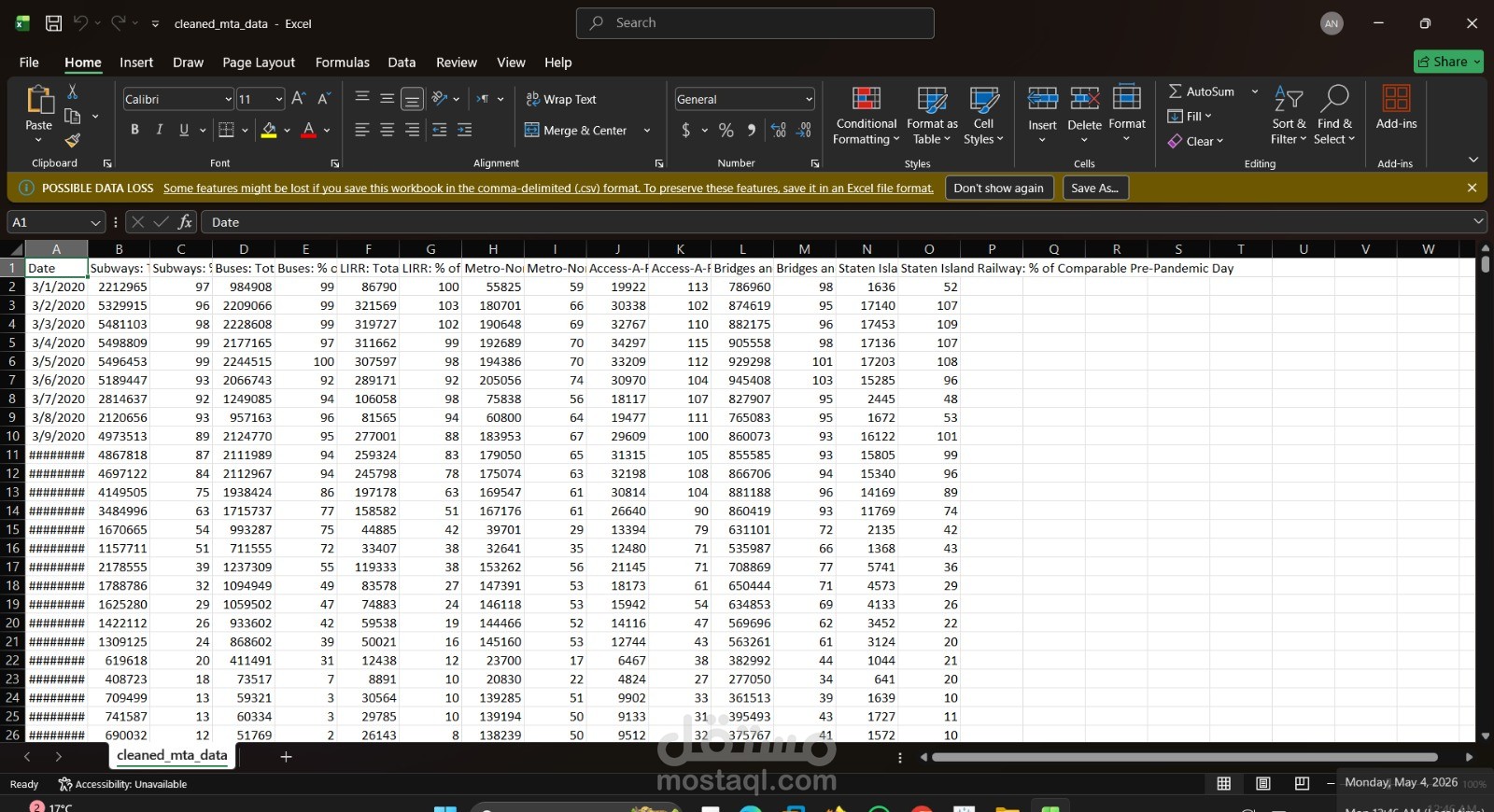Open Cell Styles gallery
Viewport: 1494px width, 812px height.
(984, 116)
